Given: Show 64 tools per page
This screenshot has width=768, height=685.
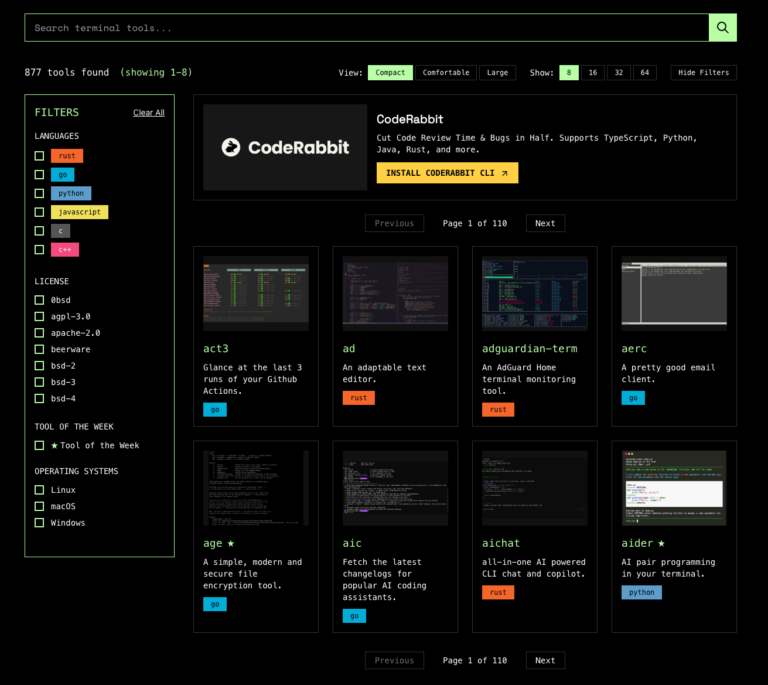Looking at the screenshot, I should pos(645,72).
